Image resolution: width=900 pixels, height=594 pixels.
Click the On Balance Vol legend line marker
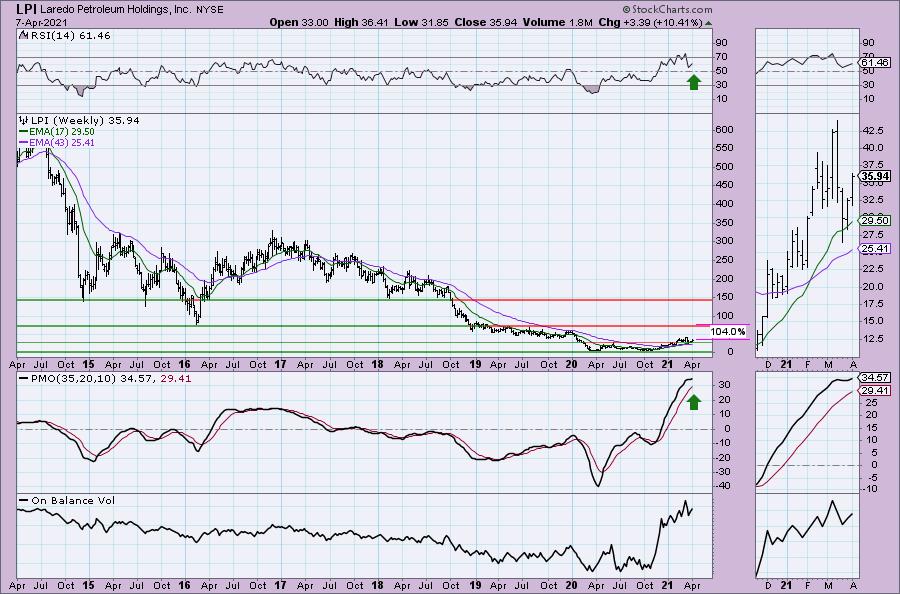coord(24,500)
